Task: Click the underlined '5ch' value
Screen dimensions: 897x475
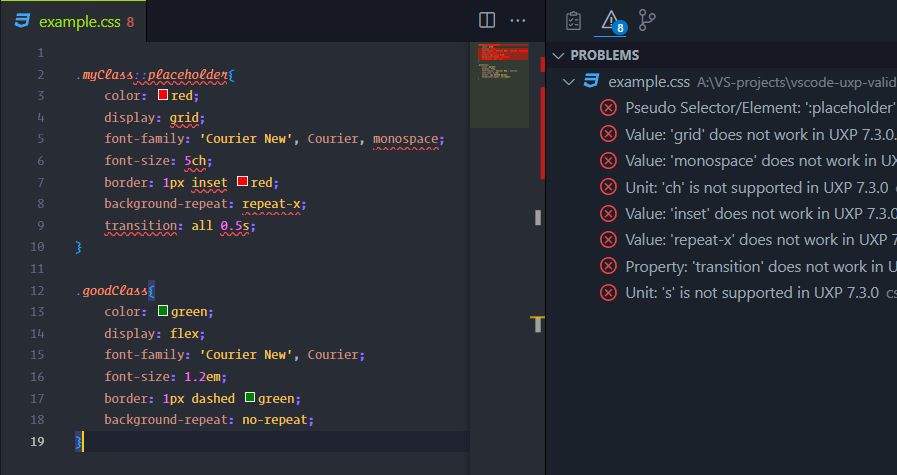Action: [x=195, y=161]
